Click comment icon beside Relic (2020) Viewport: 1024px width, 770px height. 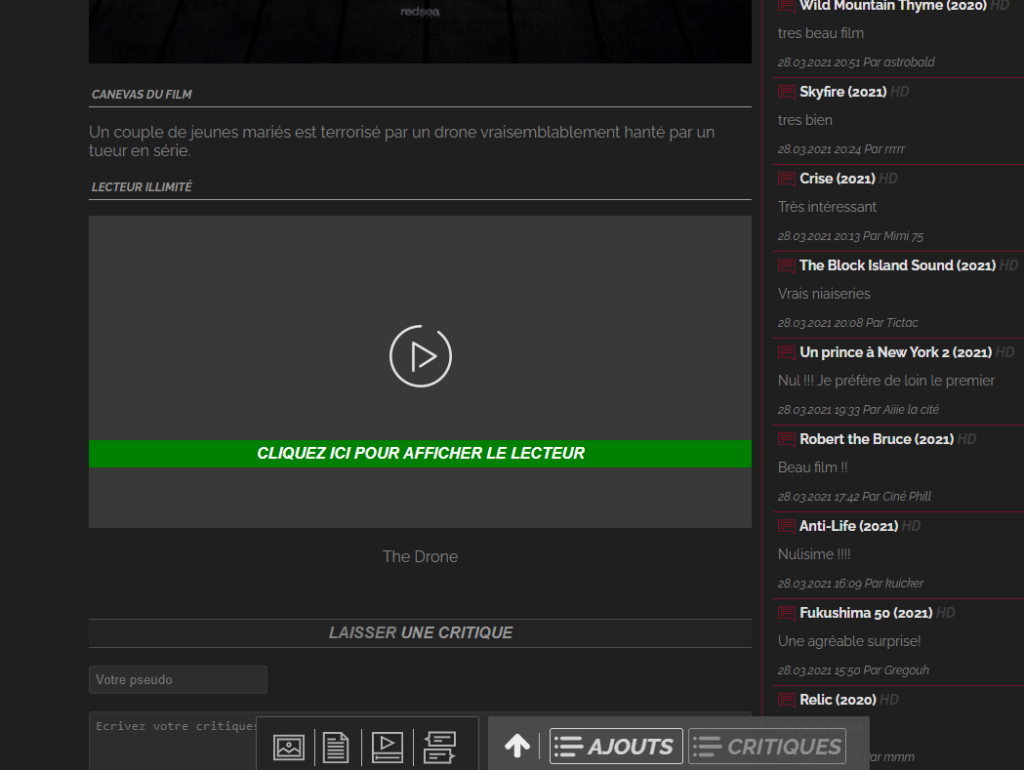pos(786,700)
